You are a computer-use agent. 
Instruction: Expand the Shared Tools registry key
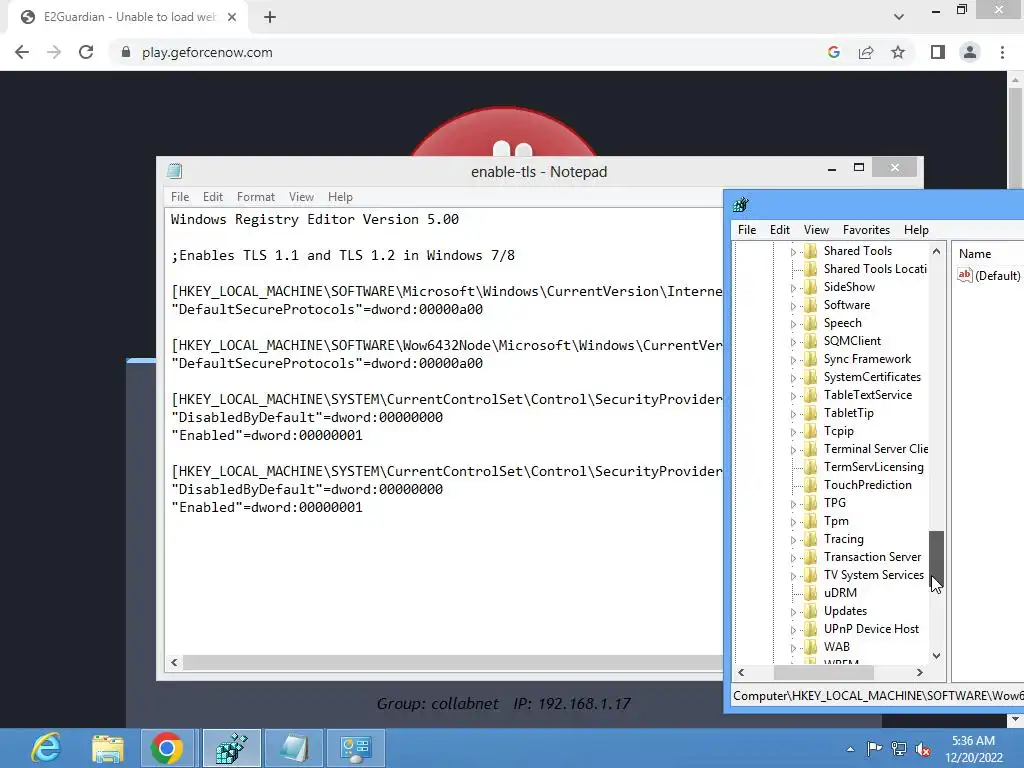(793, 251)
